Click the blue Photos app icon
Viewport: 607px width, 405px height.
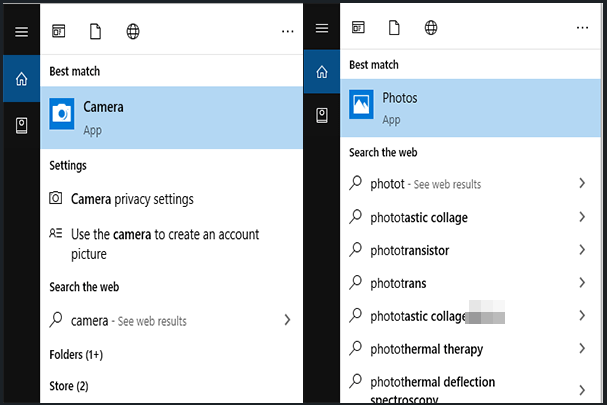(361, 104)
